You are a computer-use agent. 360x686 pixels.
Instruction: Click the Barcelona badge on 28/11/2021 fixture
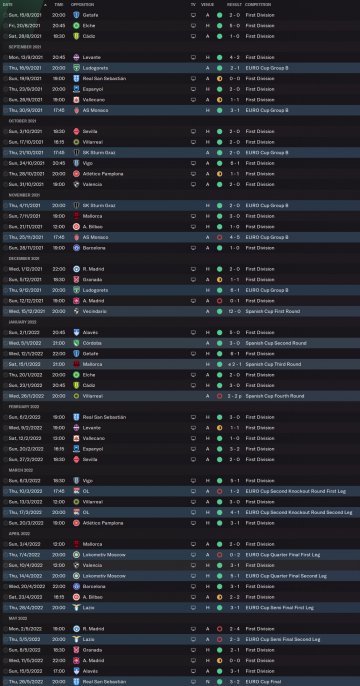76,248
